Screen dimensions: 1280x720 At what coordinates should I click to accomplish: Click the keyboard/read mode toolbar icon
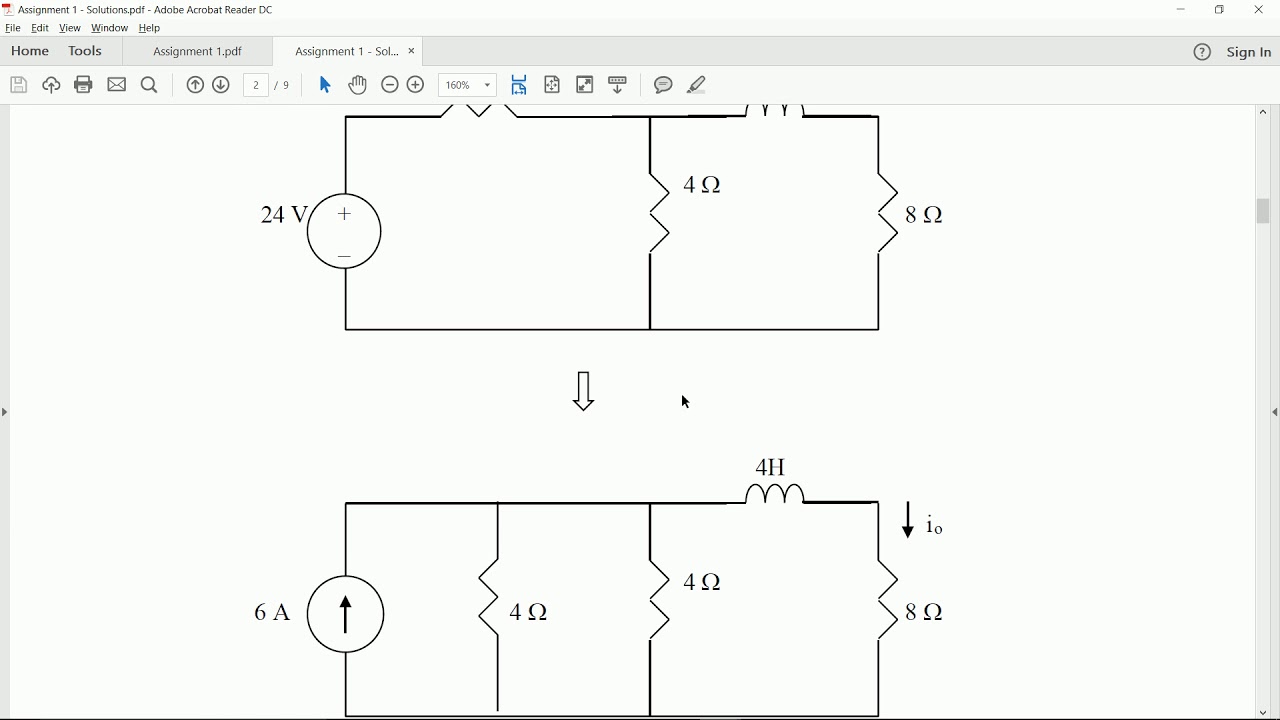coord(618,85)
